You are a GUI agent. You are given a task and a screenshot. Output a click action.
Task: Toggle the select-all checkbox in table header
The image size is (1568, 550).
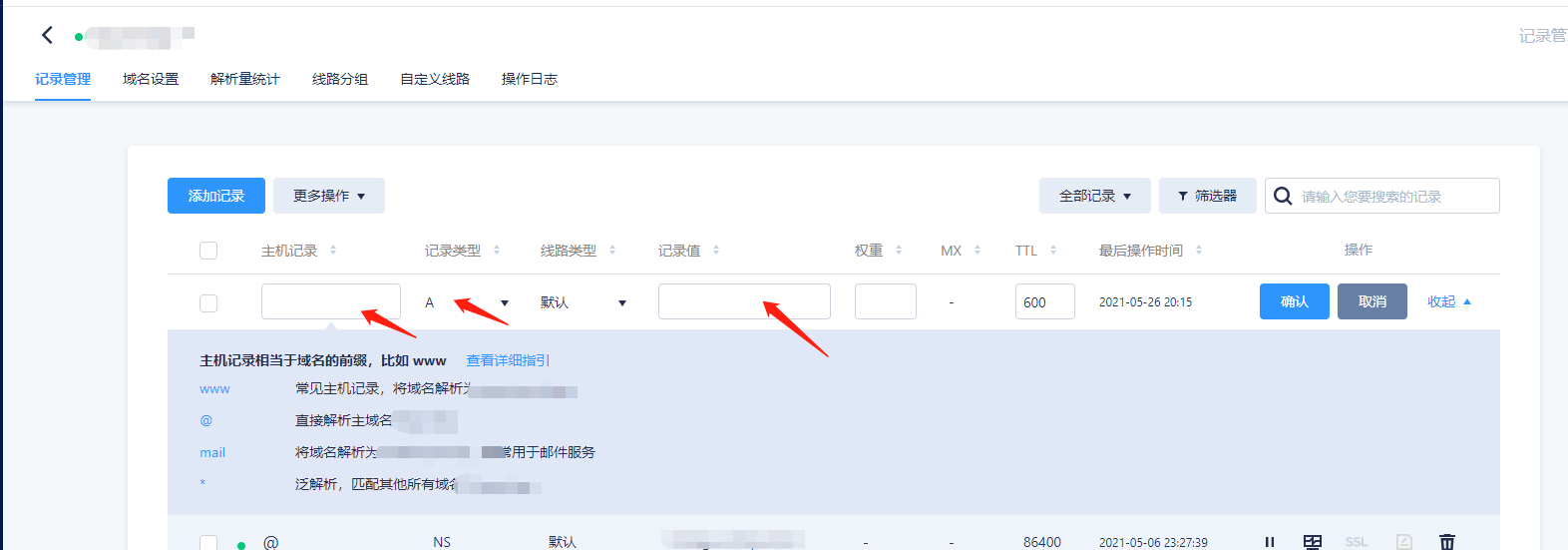click(x=208, y=251)
